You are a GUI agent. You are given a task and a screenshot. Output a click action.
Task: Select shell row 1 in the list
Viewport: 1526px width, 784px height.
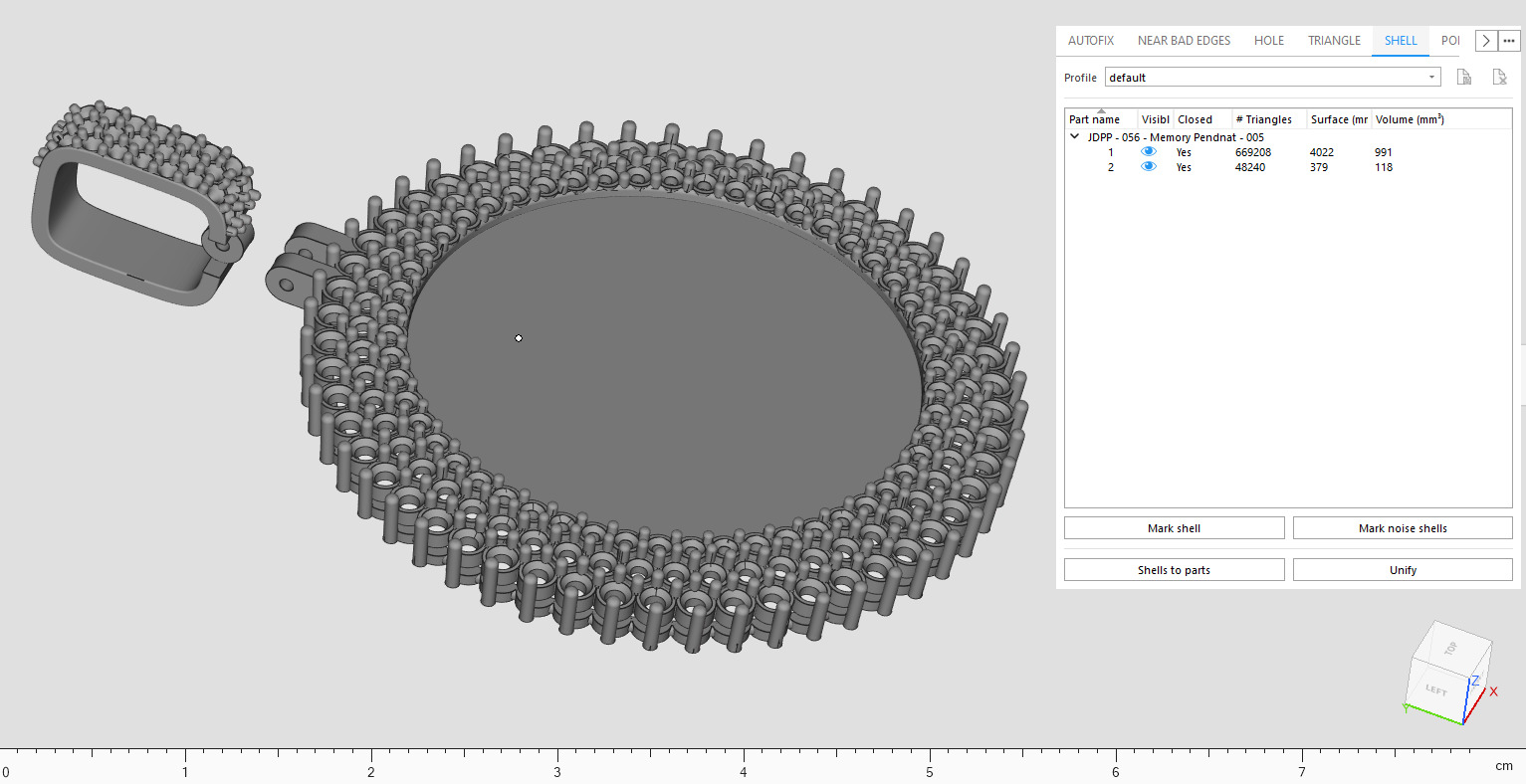(1288, 152)
